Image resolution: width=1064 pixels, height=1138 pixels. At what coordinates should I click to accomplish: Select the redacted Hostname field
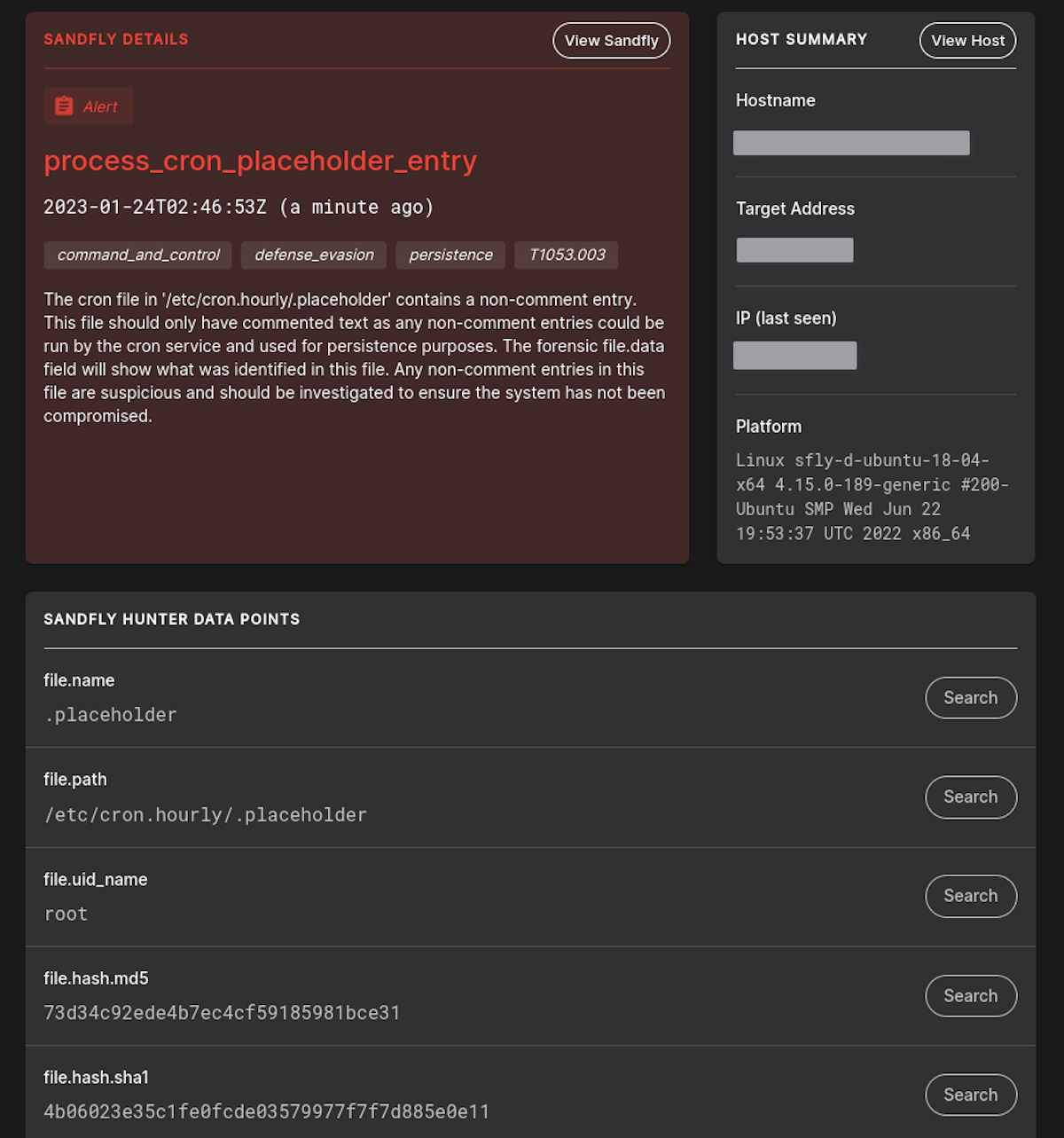click(850, 142)
